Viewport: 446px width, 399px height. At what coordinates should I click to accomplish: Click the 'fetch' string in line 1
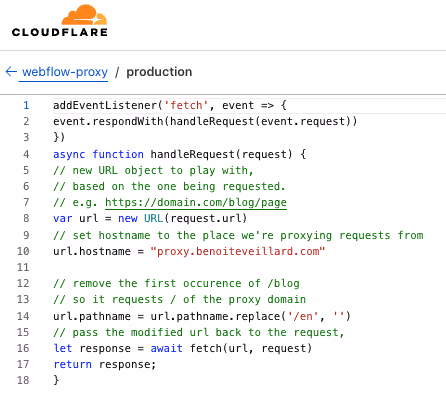[x=186, y=105]
